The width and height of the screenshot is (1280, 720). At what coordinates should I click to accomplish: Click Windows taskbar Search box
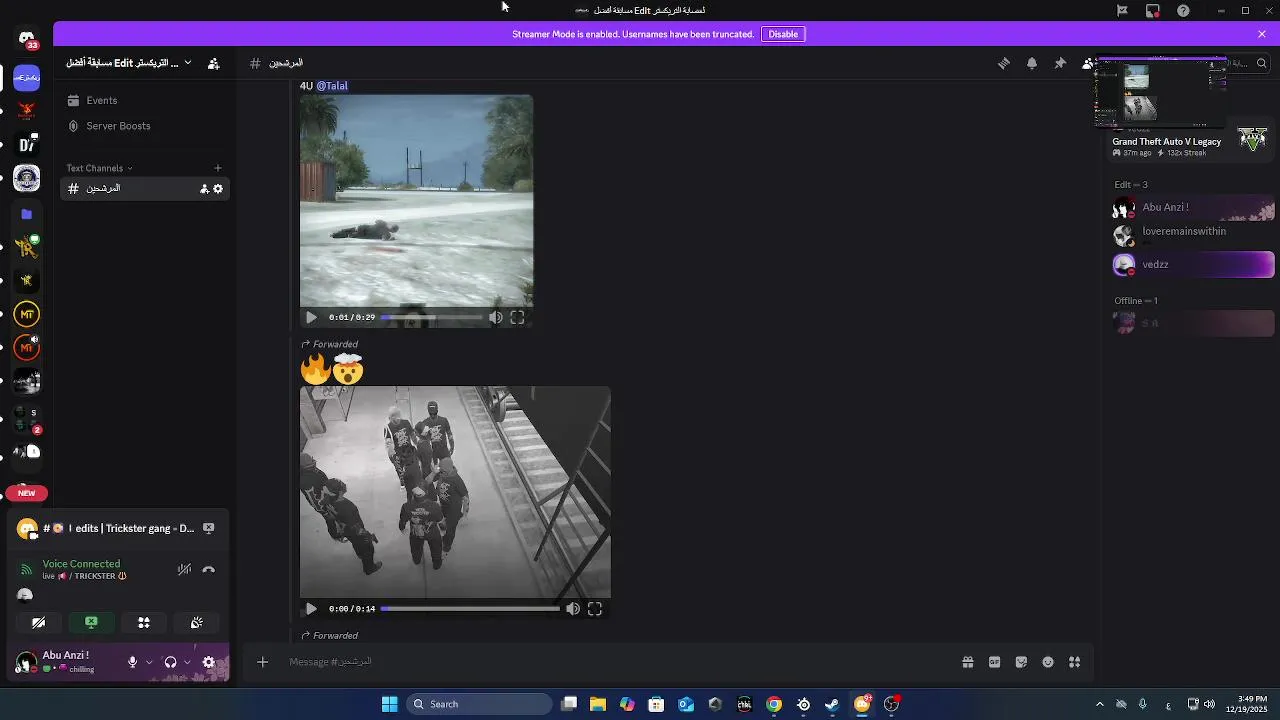[x=480, y=704]
